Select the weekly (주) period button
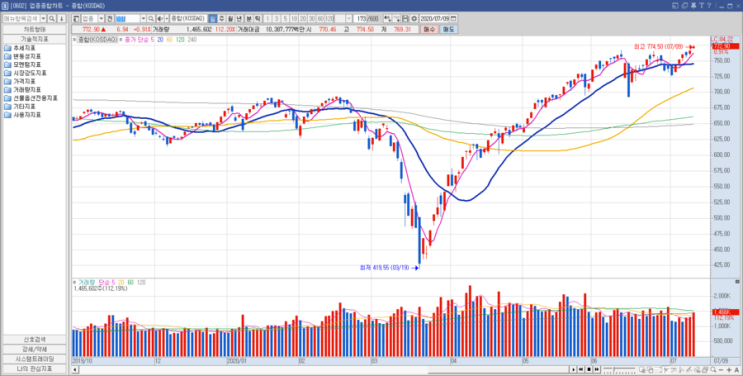743x376 pixels. (x=221, y=18)
